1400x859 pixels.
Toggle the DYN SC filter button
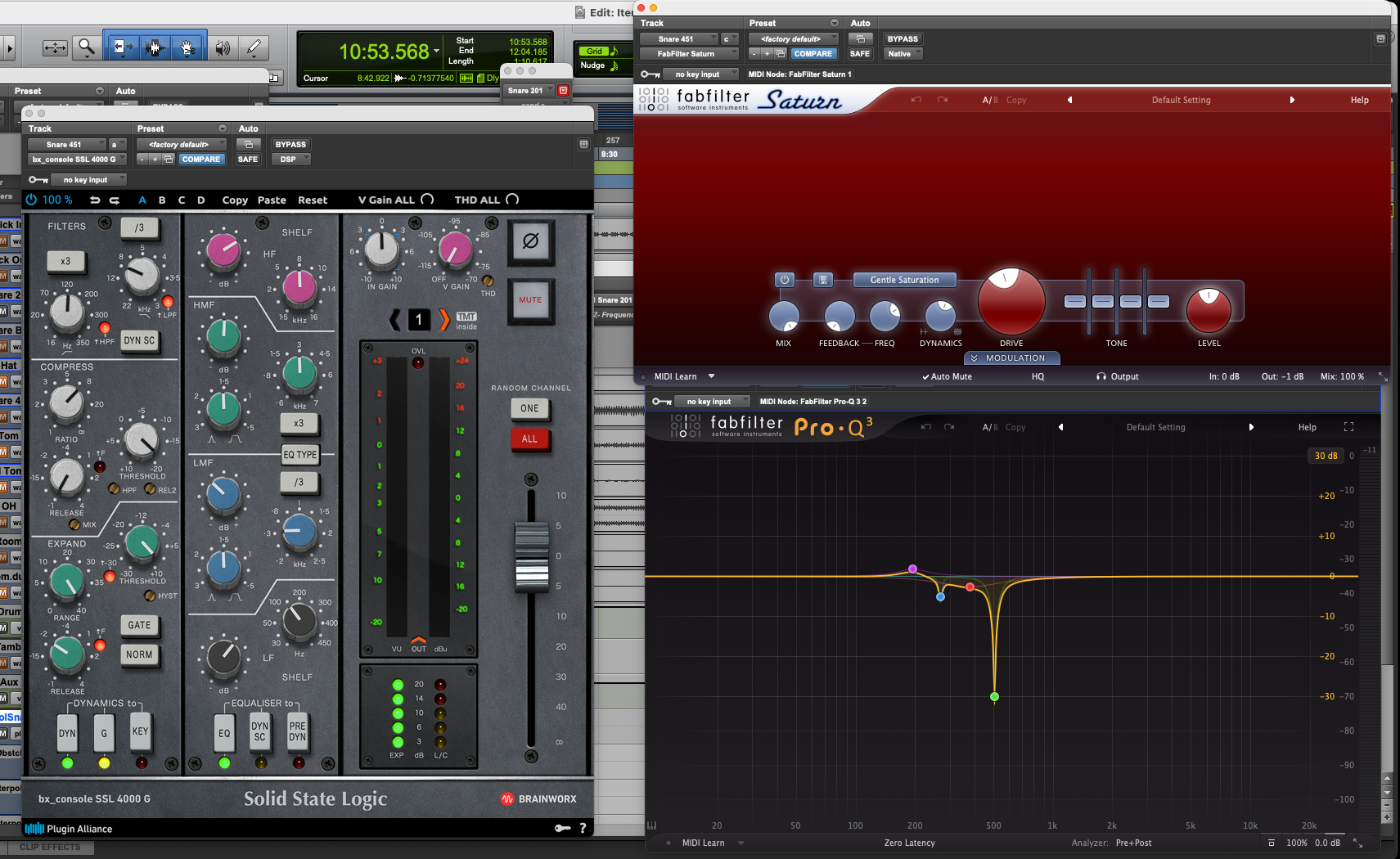[139, 340]
